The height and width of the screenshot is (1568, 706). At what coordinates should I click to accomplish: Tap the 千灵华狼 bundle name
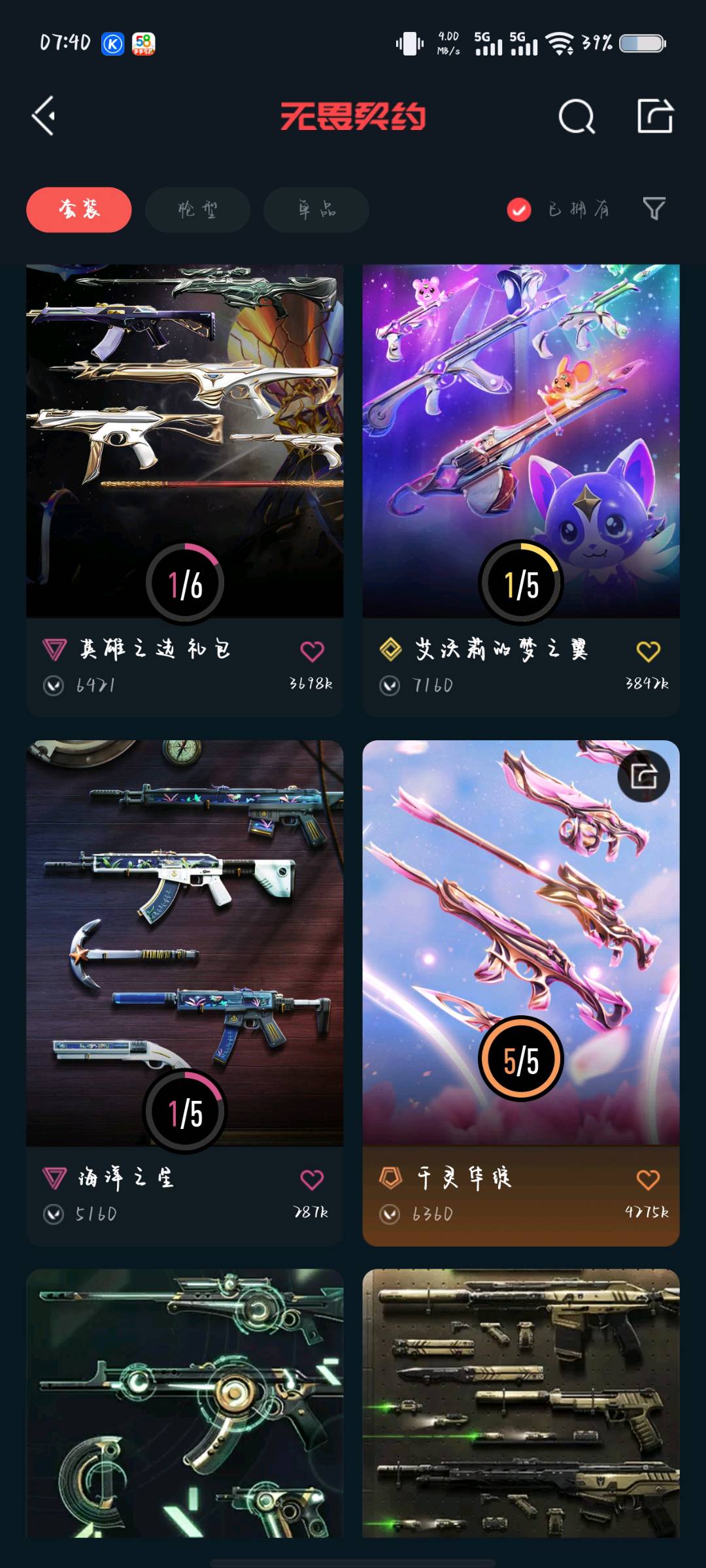[465, 1178]
